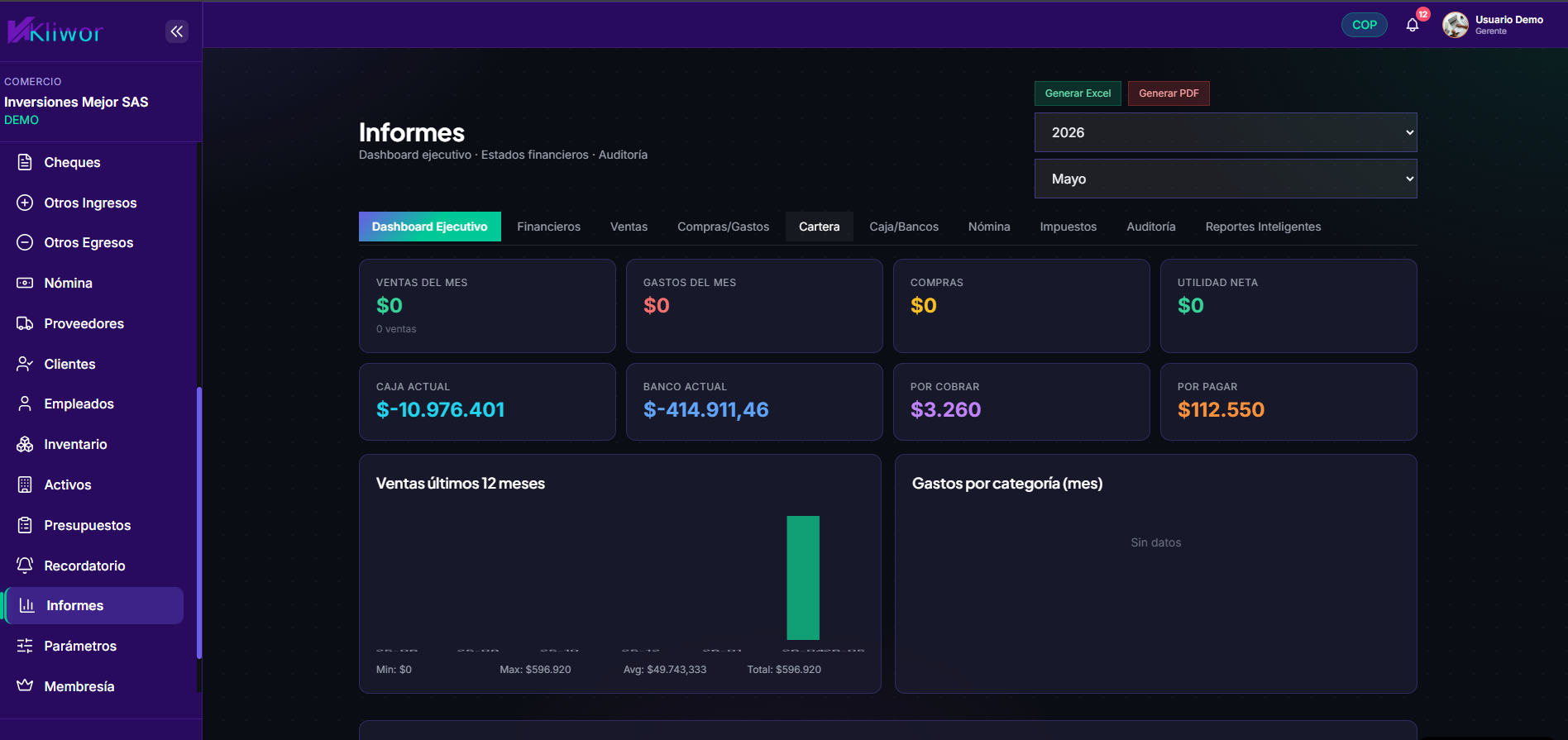Open the Financieros tab
The image size is (1568, 740).
549,227
